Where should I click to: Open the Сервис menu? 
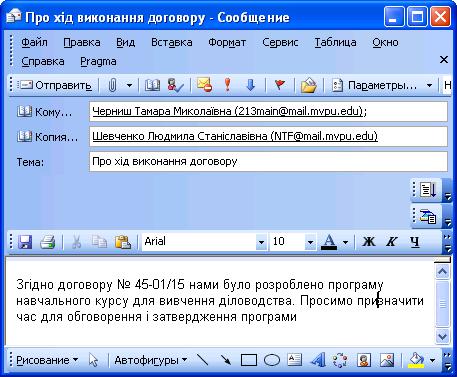coord(280,42)
